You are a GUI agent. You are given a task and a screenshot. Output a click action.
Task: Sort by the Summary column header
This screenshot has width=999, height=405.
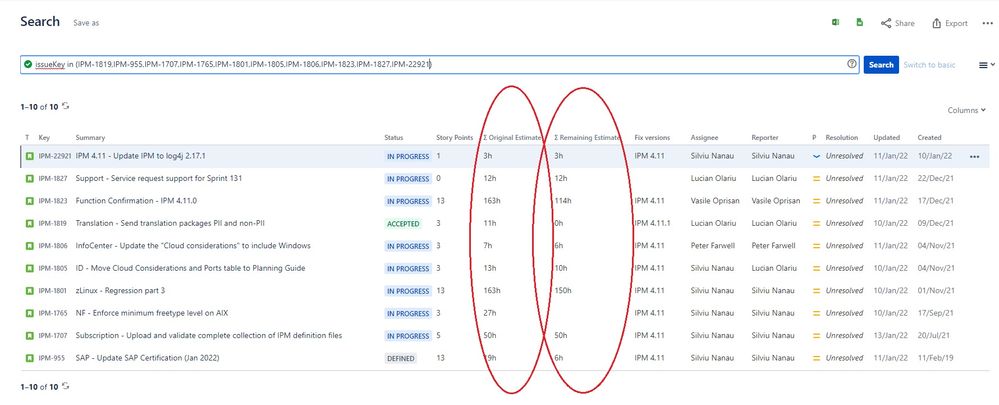(x=90, y=138)
